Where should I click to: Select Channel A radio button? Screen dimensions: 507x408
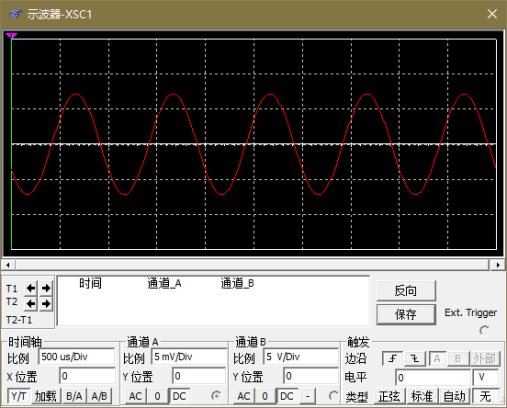click(216, 396)
